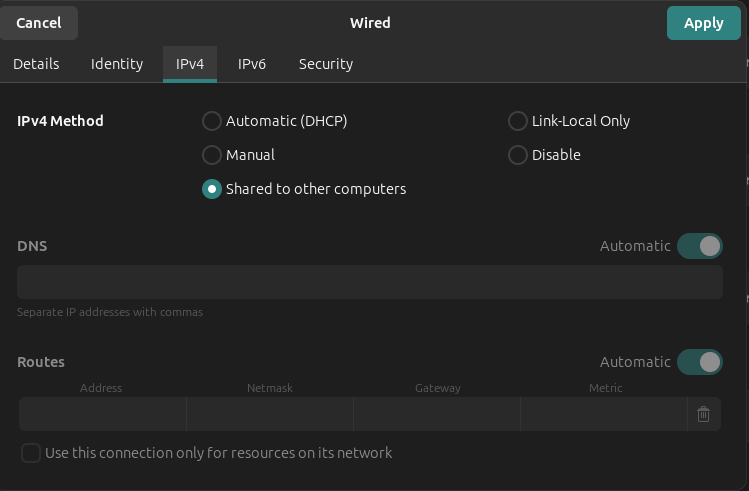Viewport: 749px width, 491px height.
Task: Click the route Gateway field
Action: pos(437,414)
